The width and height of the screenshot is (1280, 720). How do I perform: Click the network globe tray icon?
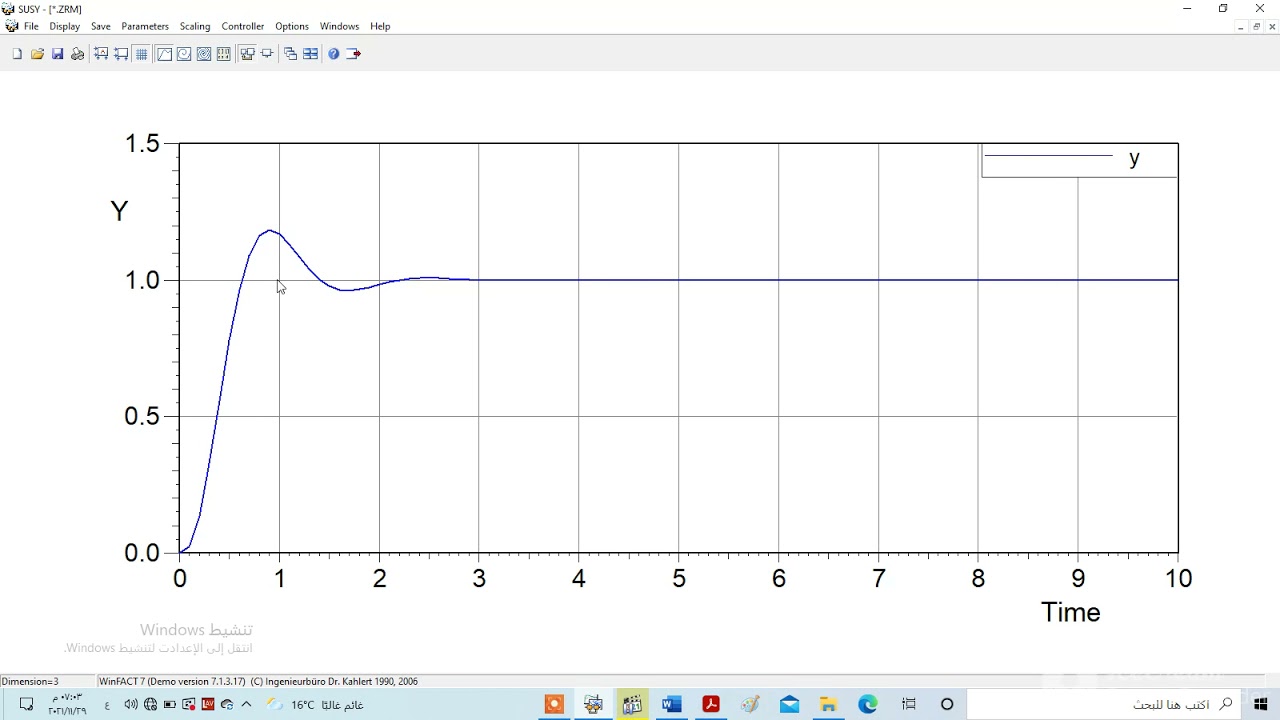(x=150, y=704)
